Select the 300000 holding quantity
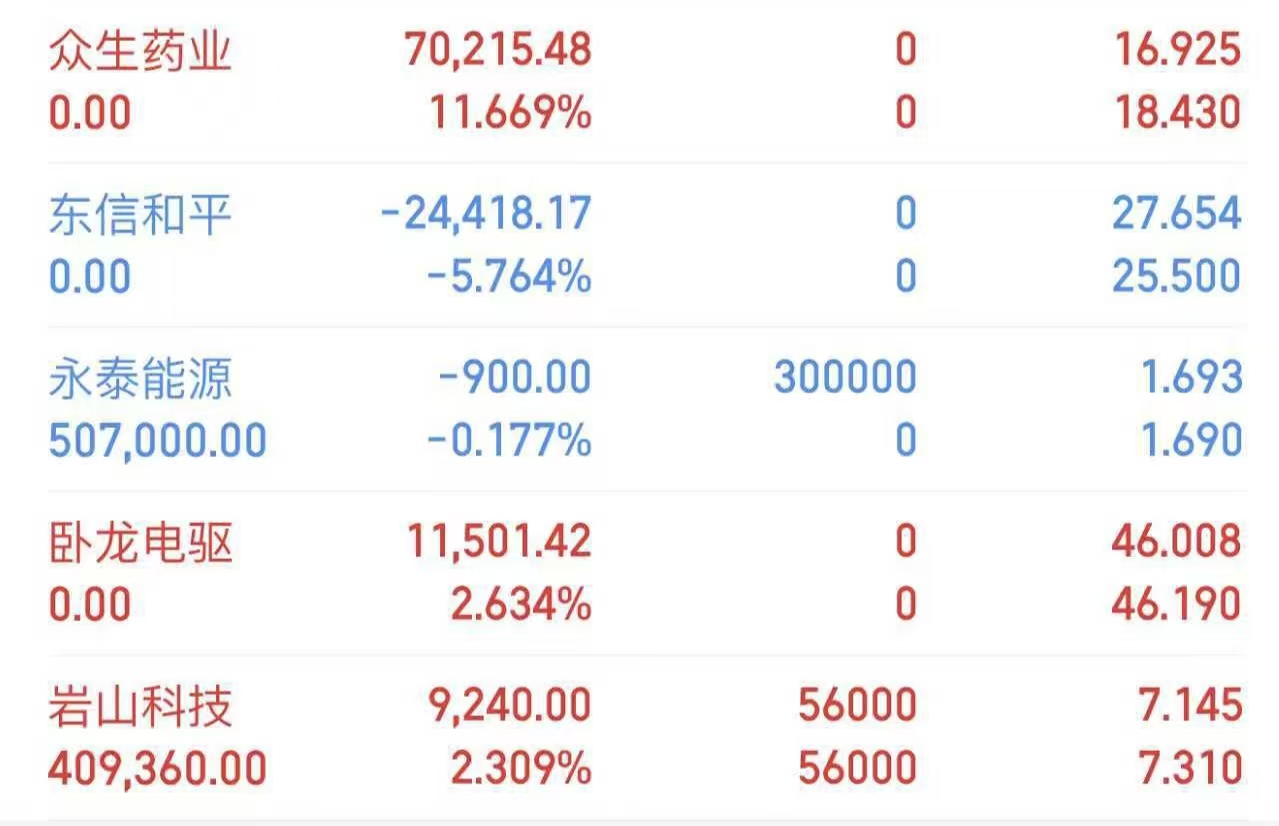Viewport: 1279px width, 826px height. point(845,378)
